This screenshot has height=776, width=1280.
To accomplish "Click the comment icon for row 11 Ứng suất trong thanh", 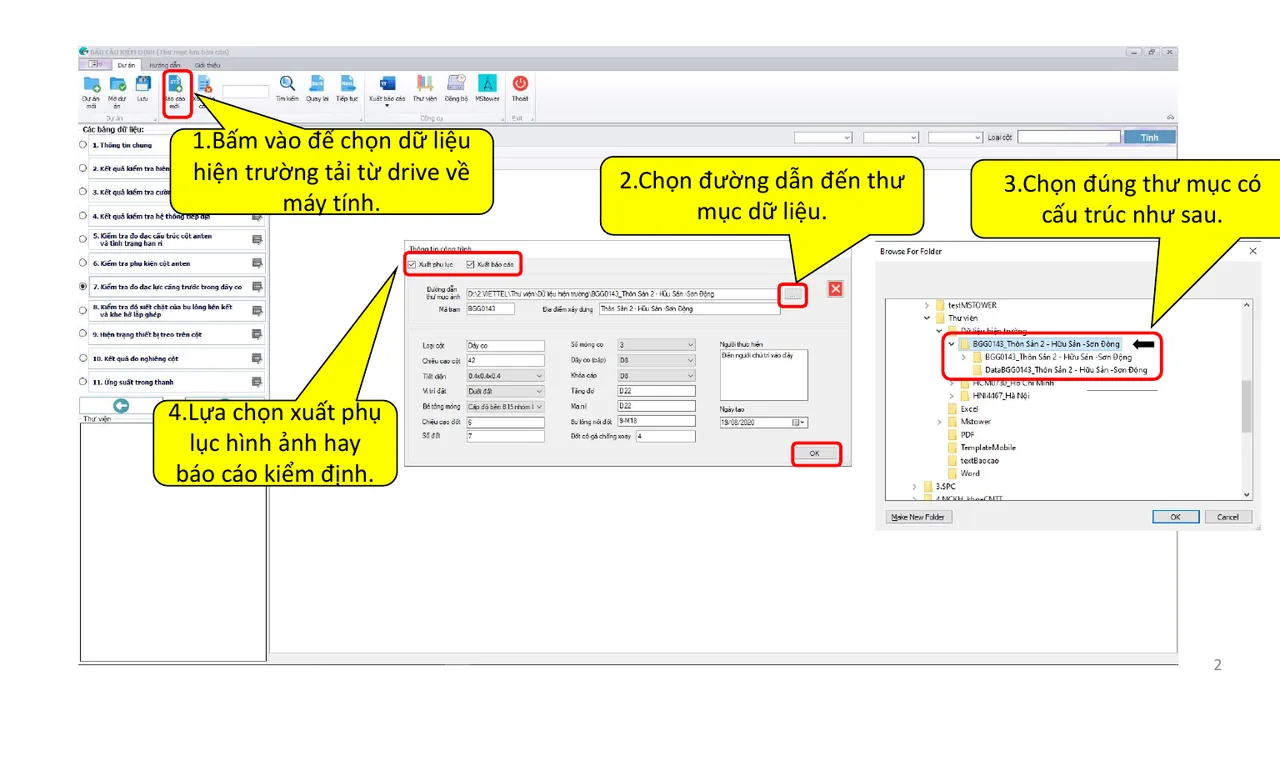I will tap(257, 382).
